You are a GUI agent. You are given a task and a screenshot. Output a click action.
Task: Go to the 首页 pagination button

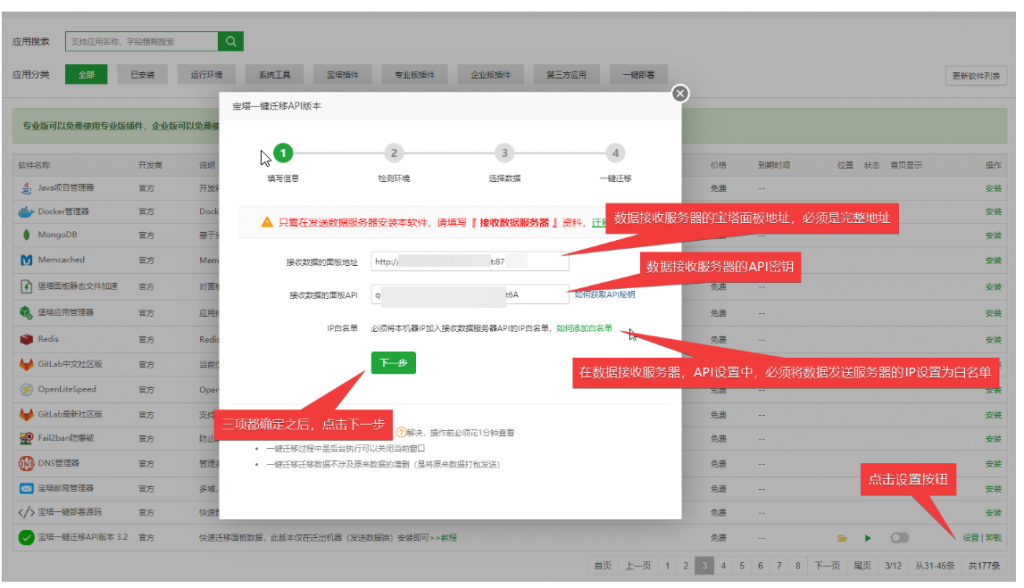click(603, 566)
